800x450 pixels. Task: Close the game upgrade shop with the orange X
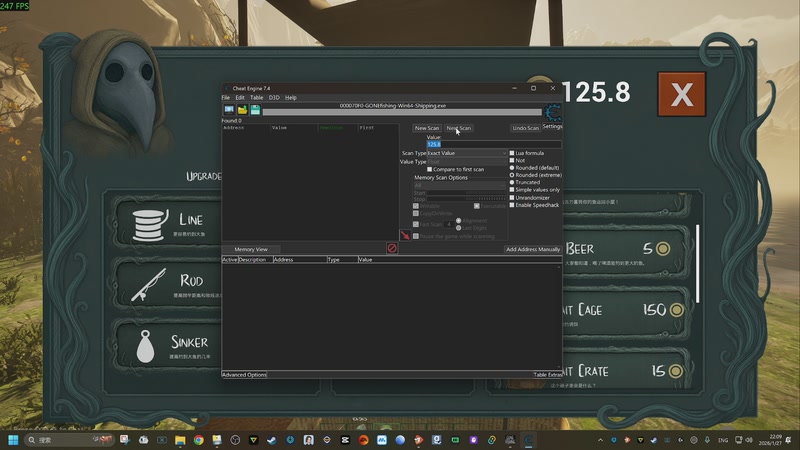[682, 94]
